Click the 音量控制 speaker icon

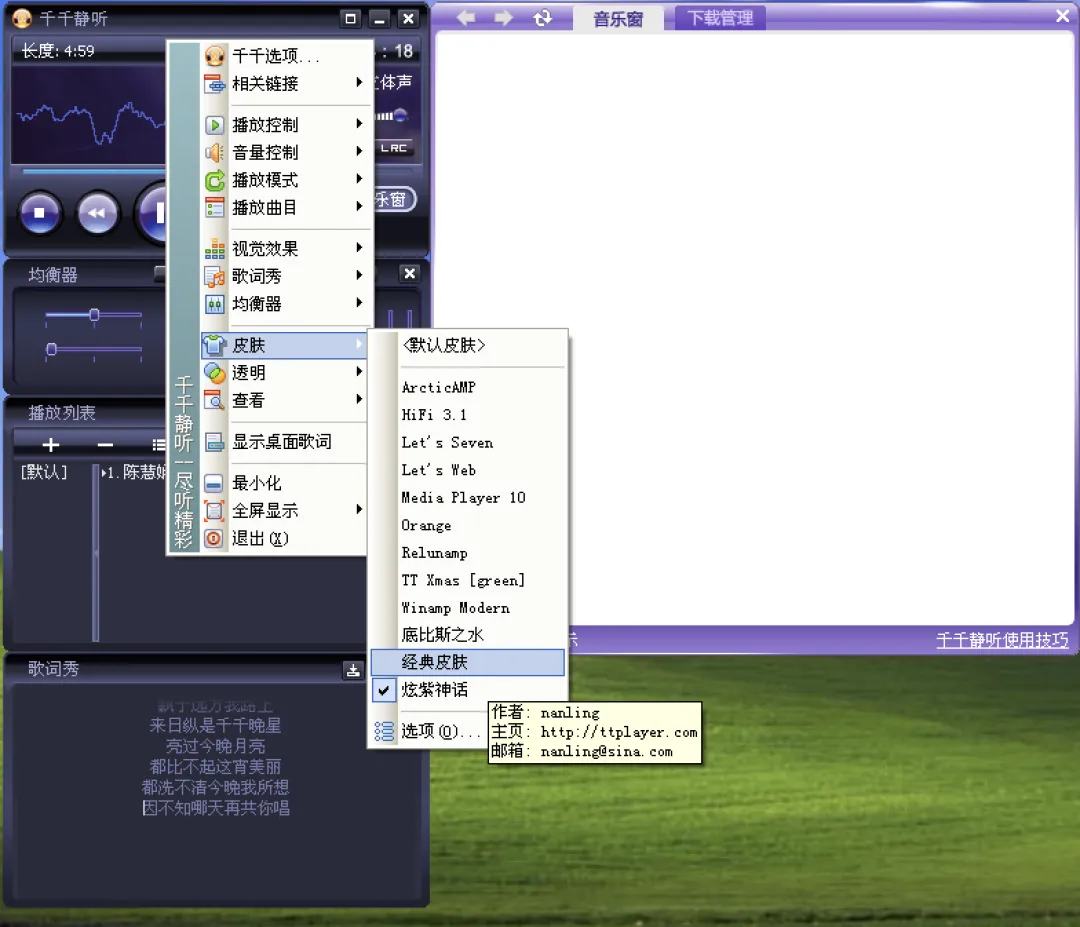point(214,152)
